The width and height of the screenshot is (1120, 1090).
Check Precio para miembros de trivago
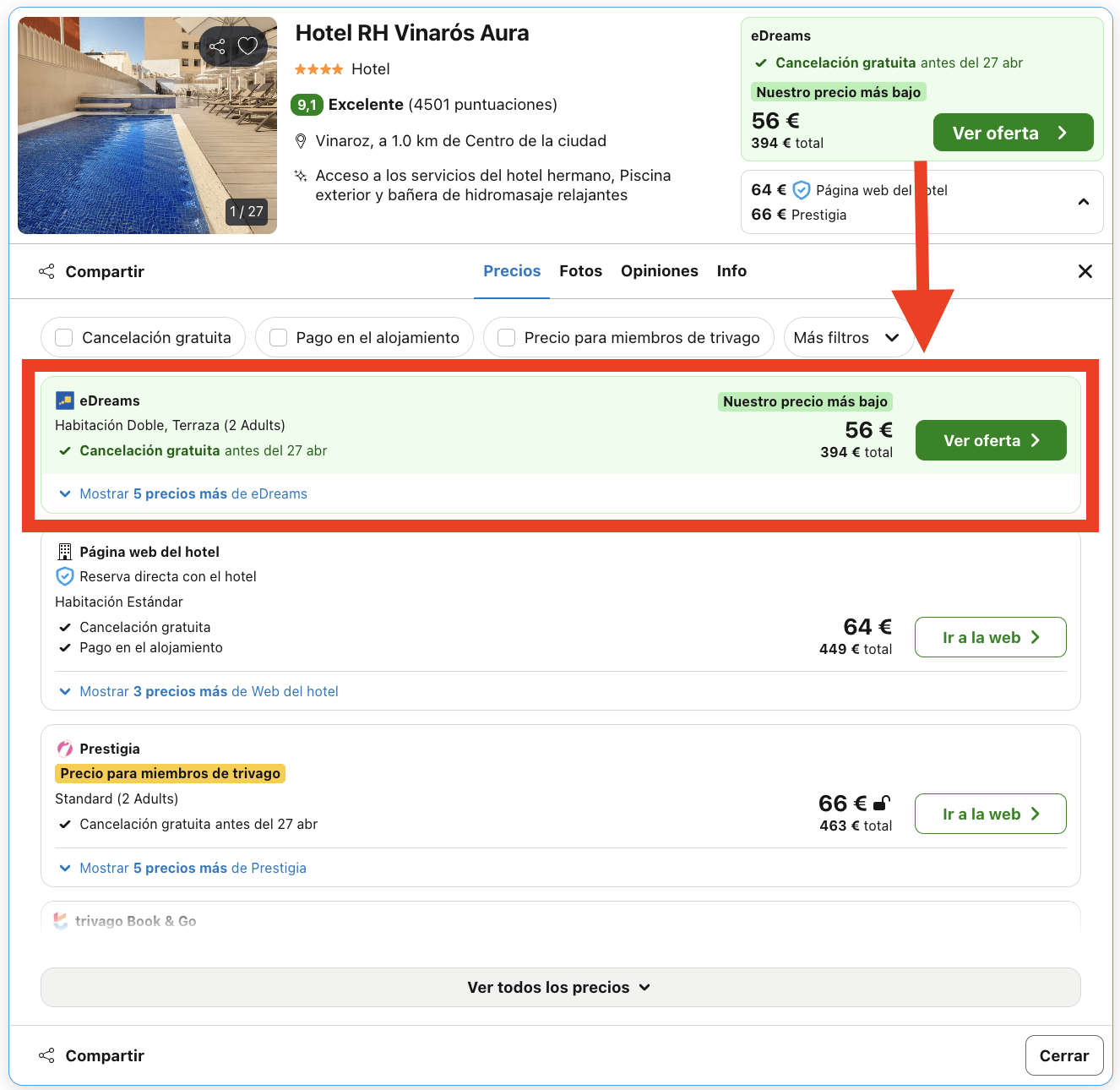point(507,338)
